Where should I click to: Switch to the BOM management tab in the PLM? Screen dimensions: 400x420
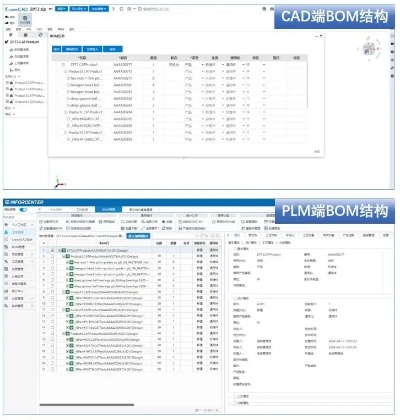point(108,209)
